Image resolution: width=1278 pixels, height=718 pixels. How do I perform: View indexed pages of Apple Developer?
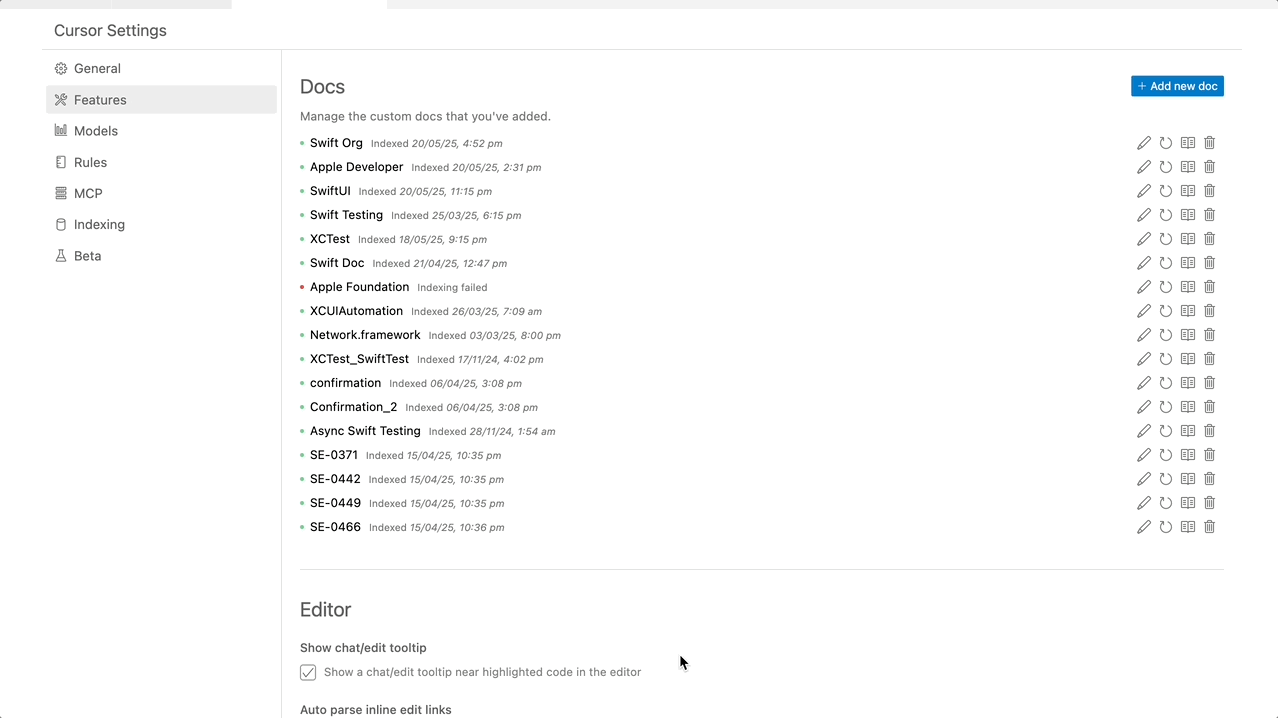pos(1188,167)
